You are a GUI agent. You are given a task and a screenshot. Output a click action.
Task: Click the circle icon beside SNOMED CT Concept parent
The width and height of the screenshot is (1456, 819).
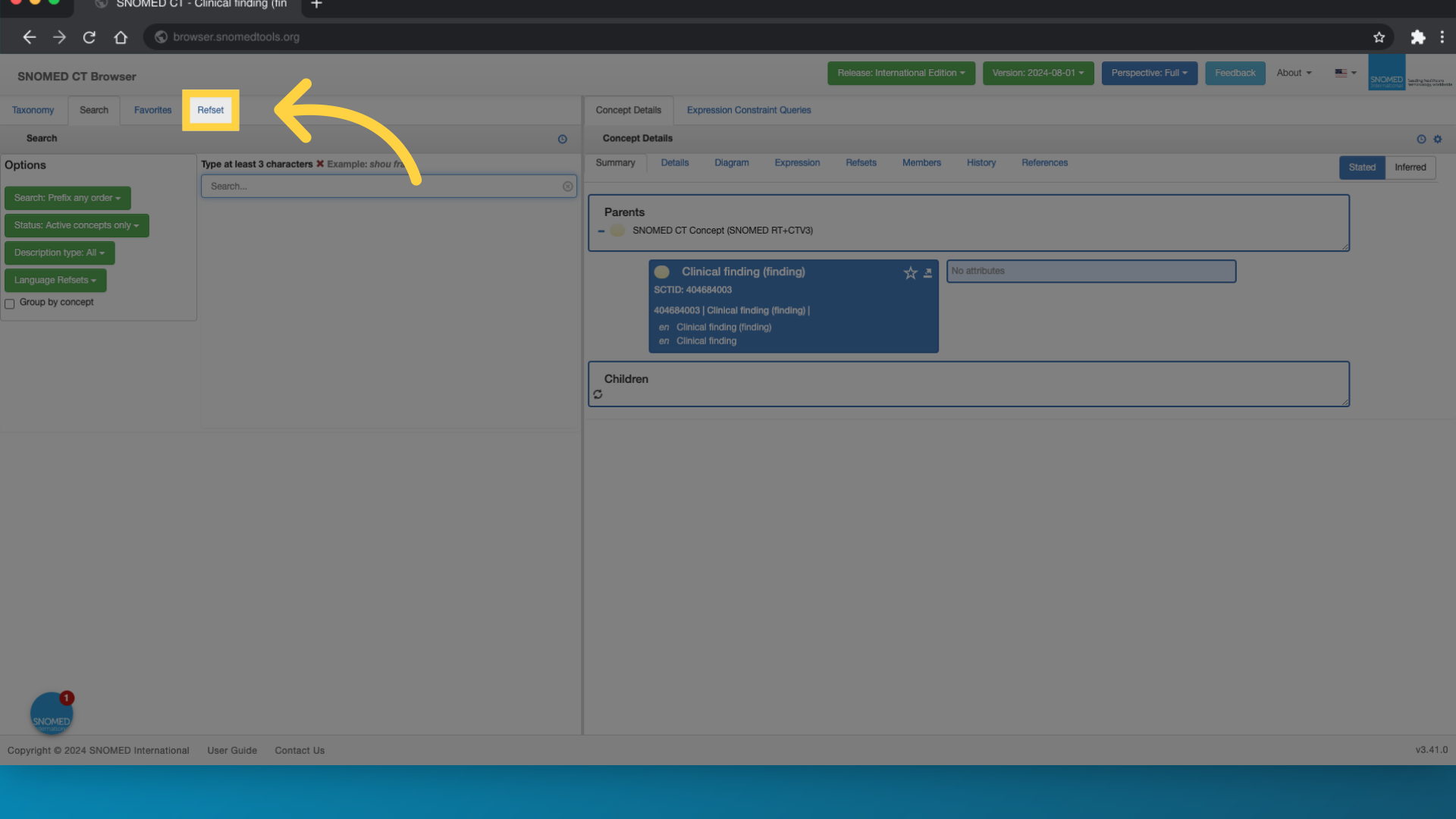(x=617, y=231)
